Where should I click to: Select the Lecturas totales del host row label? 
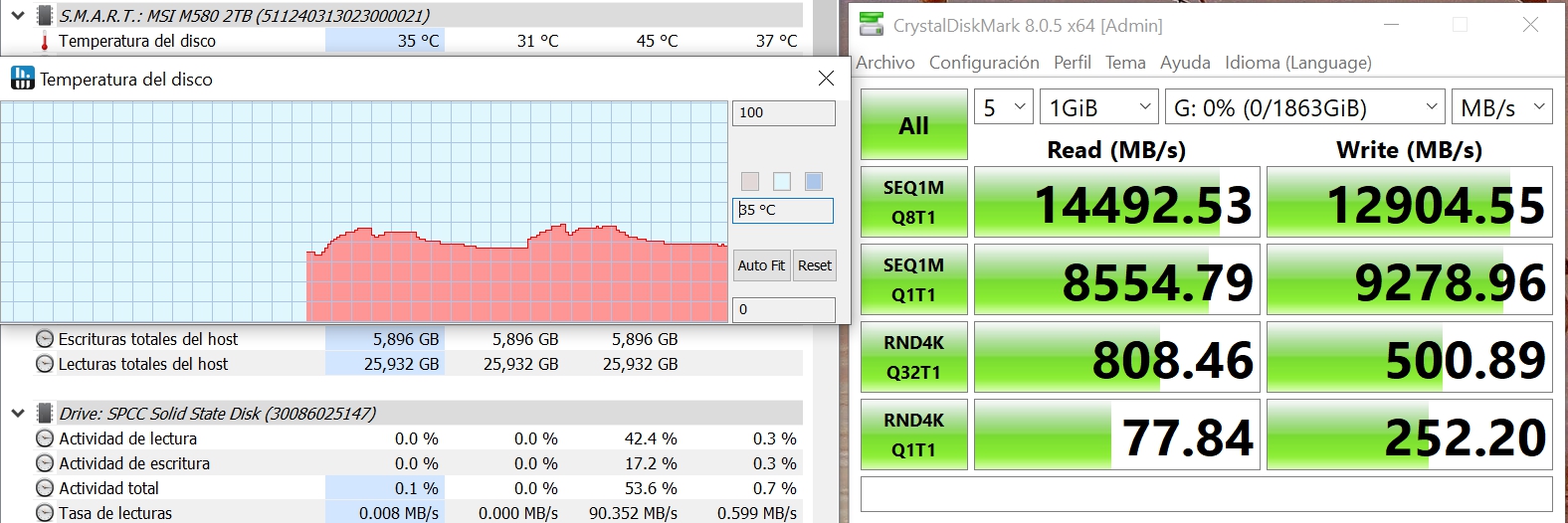coord(143,364)
